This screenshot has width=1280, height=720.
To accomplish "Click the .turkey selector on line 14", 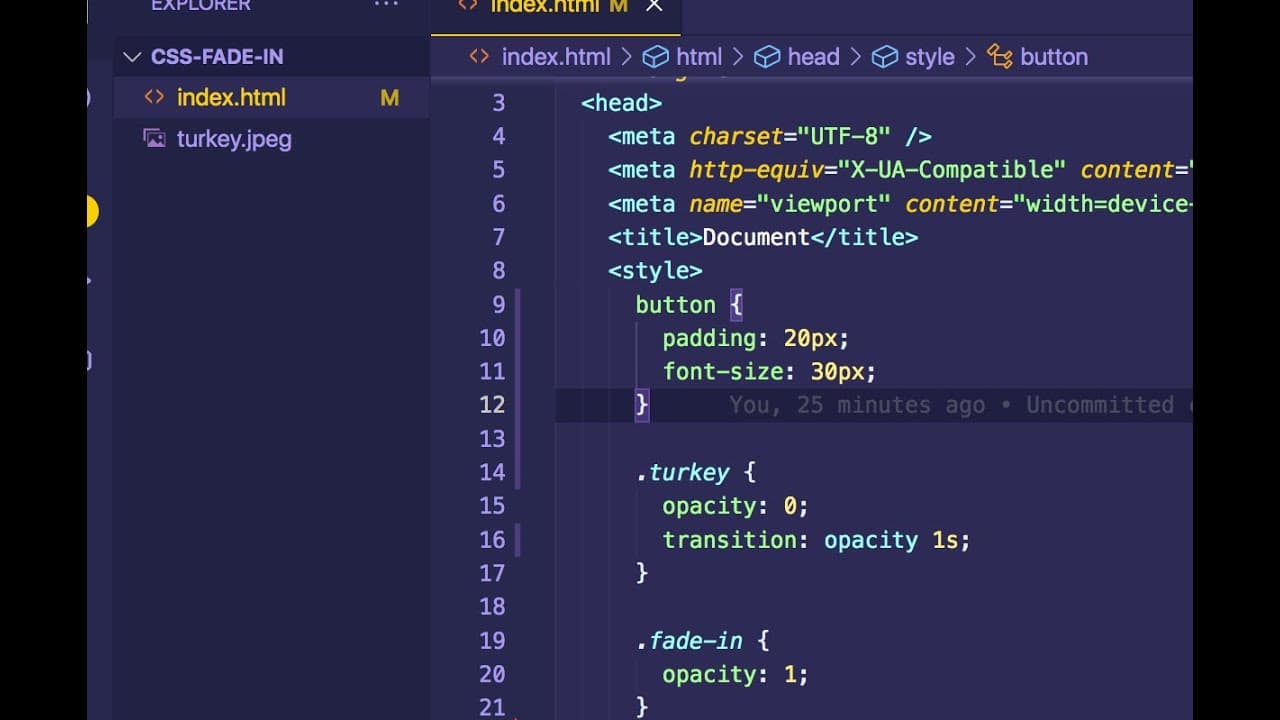I will (683, 472).
